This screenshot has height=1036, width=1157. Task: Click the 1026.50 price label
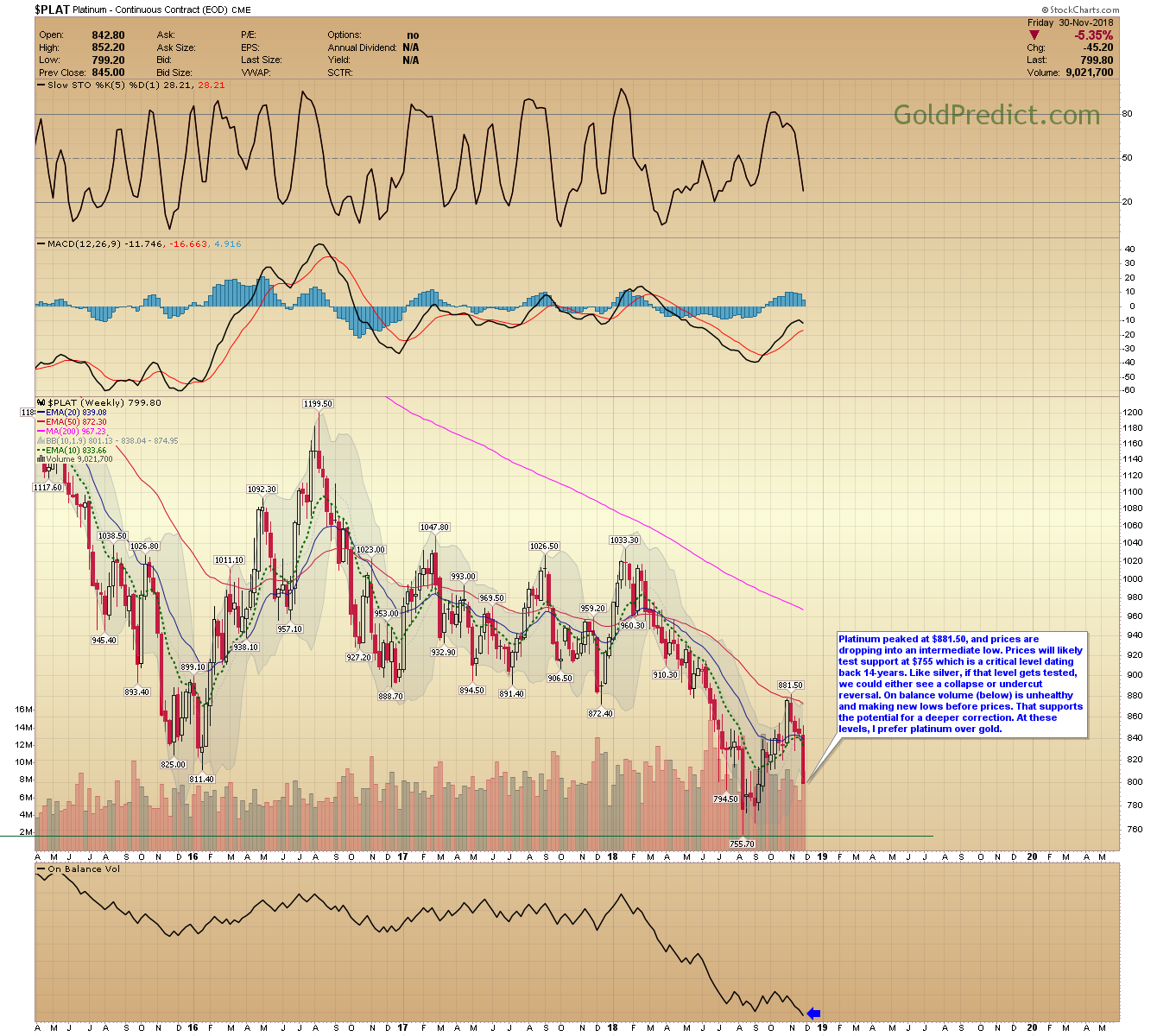click(x=544, y=546)
